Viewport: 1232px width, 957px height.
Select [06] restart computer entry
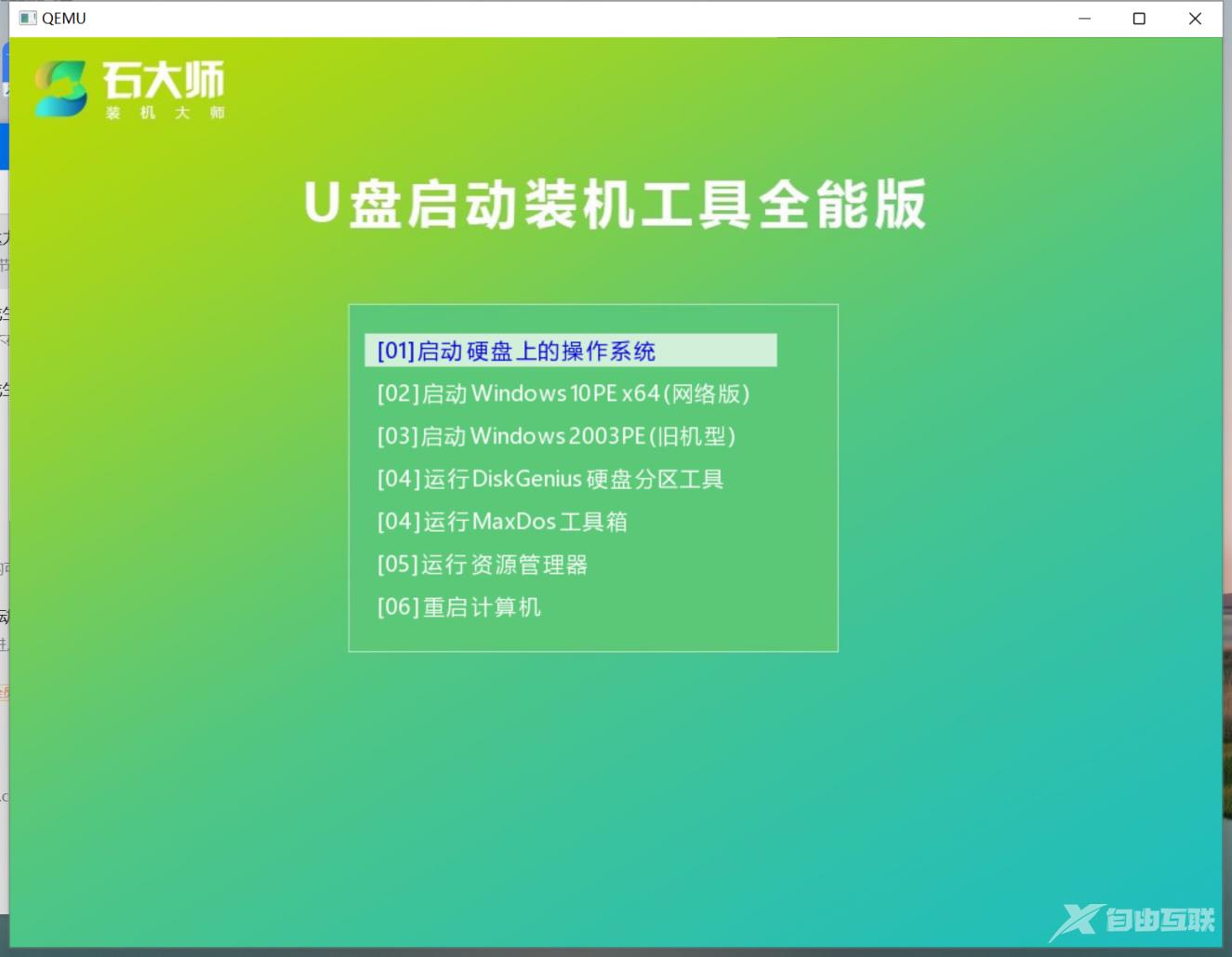(x=459, y=607)
